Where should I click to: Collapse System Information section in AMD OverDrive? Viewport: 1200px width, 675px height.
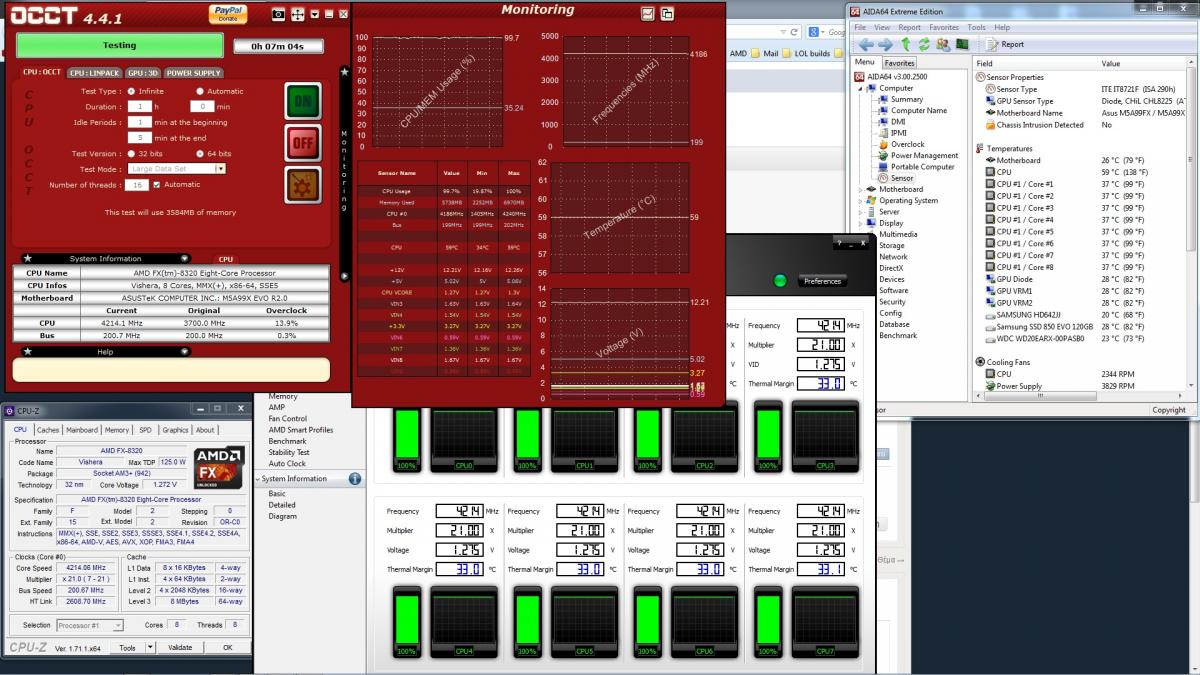click(258, 479)
